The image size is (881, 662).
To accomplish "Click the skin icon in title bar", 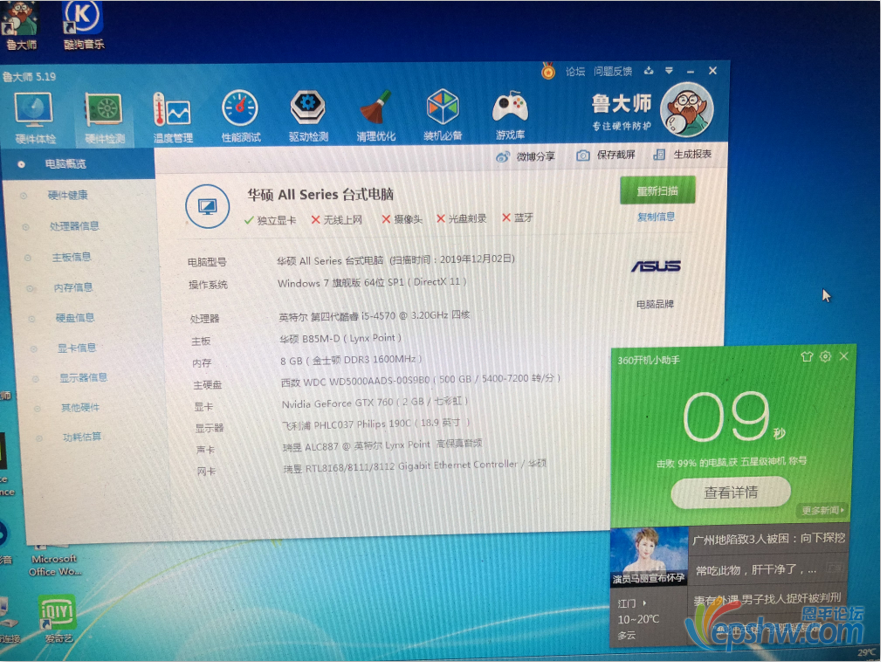I will pos(649,70).
